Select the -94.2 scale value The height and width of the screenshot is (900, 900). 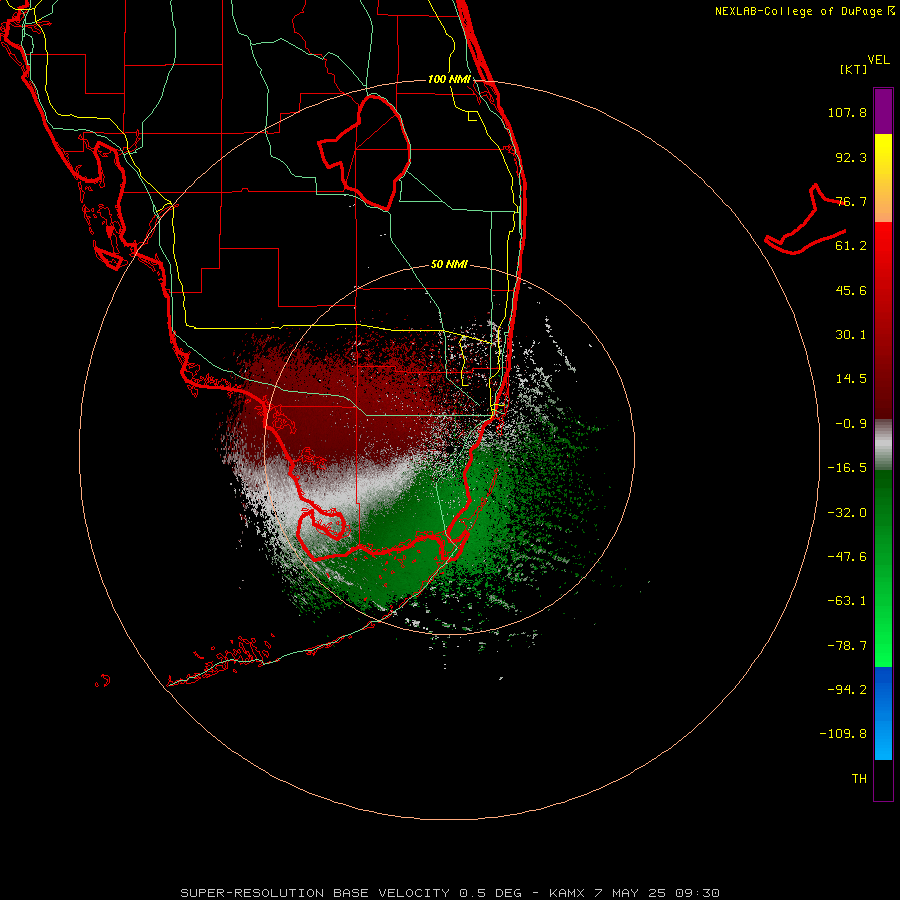[847, 690]
